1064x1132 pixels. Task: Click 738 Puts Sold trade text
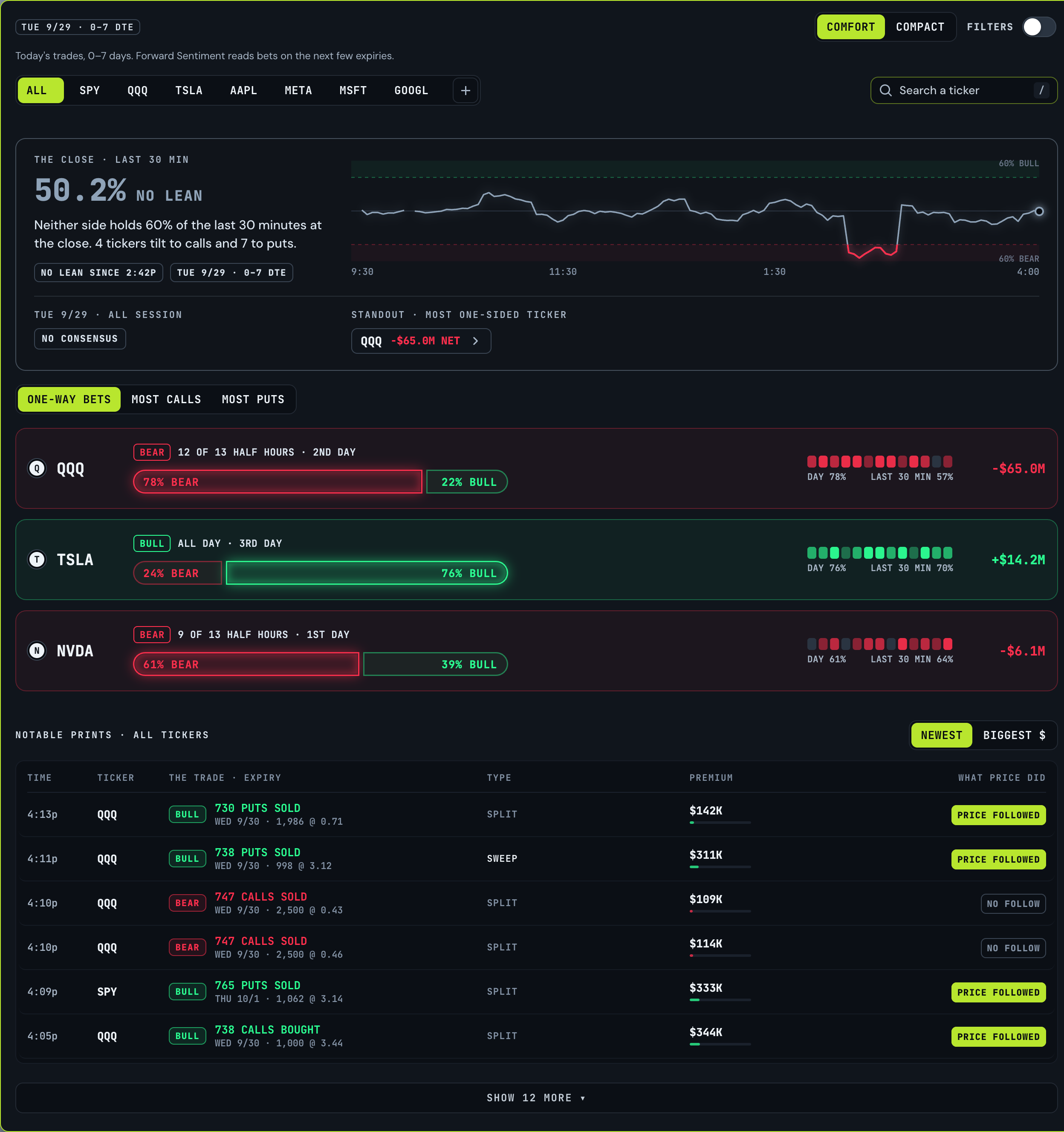click(257, 852)
